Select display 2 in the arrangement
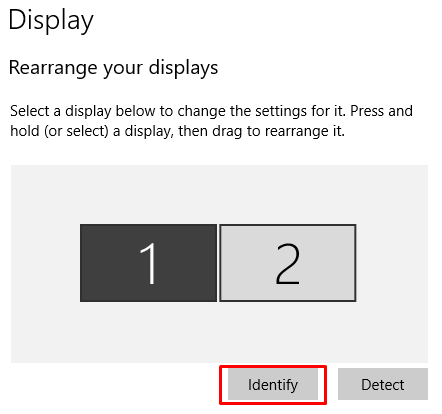This screenshot has width=442, height=414. pyautogui.click(x=288, y=263)
